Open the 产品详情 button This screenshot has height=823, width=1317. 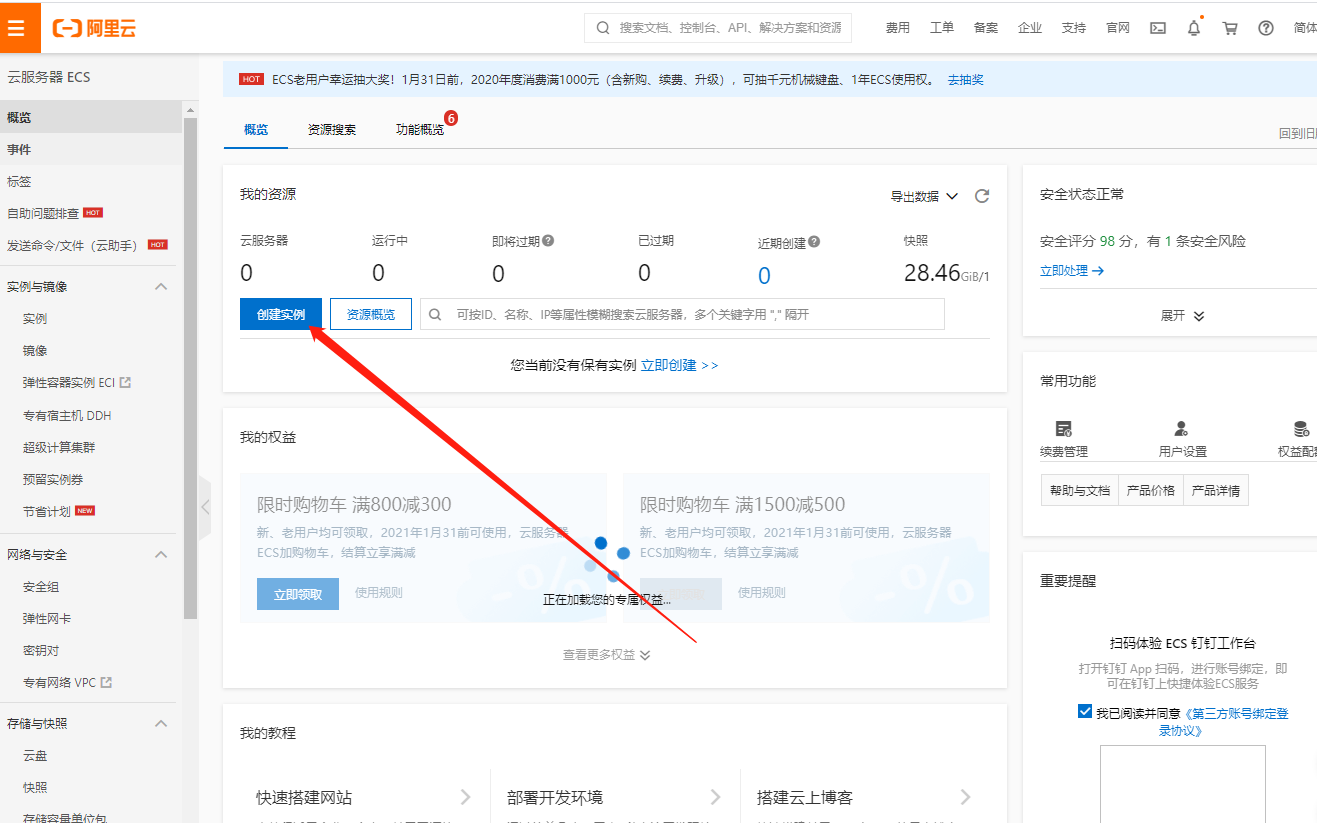[x=1216, y=490]
